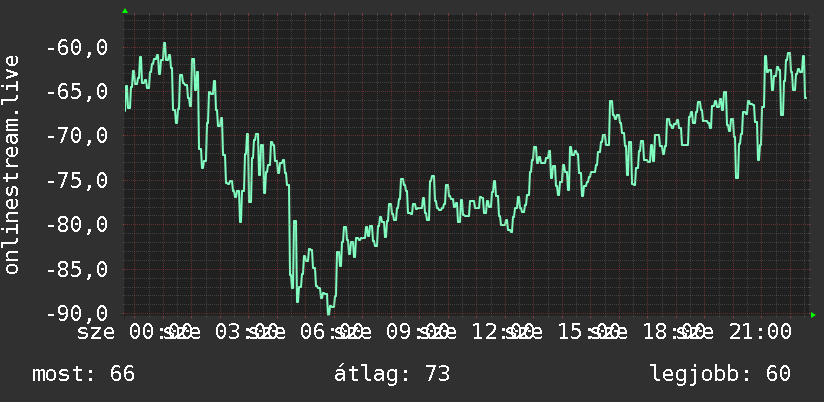Viewport: 824px width, 402px height.
Task: Click the green arrow ending the x-axis
Action: click(813, 315)
